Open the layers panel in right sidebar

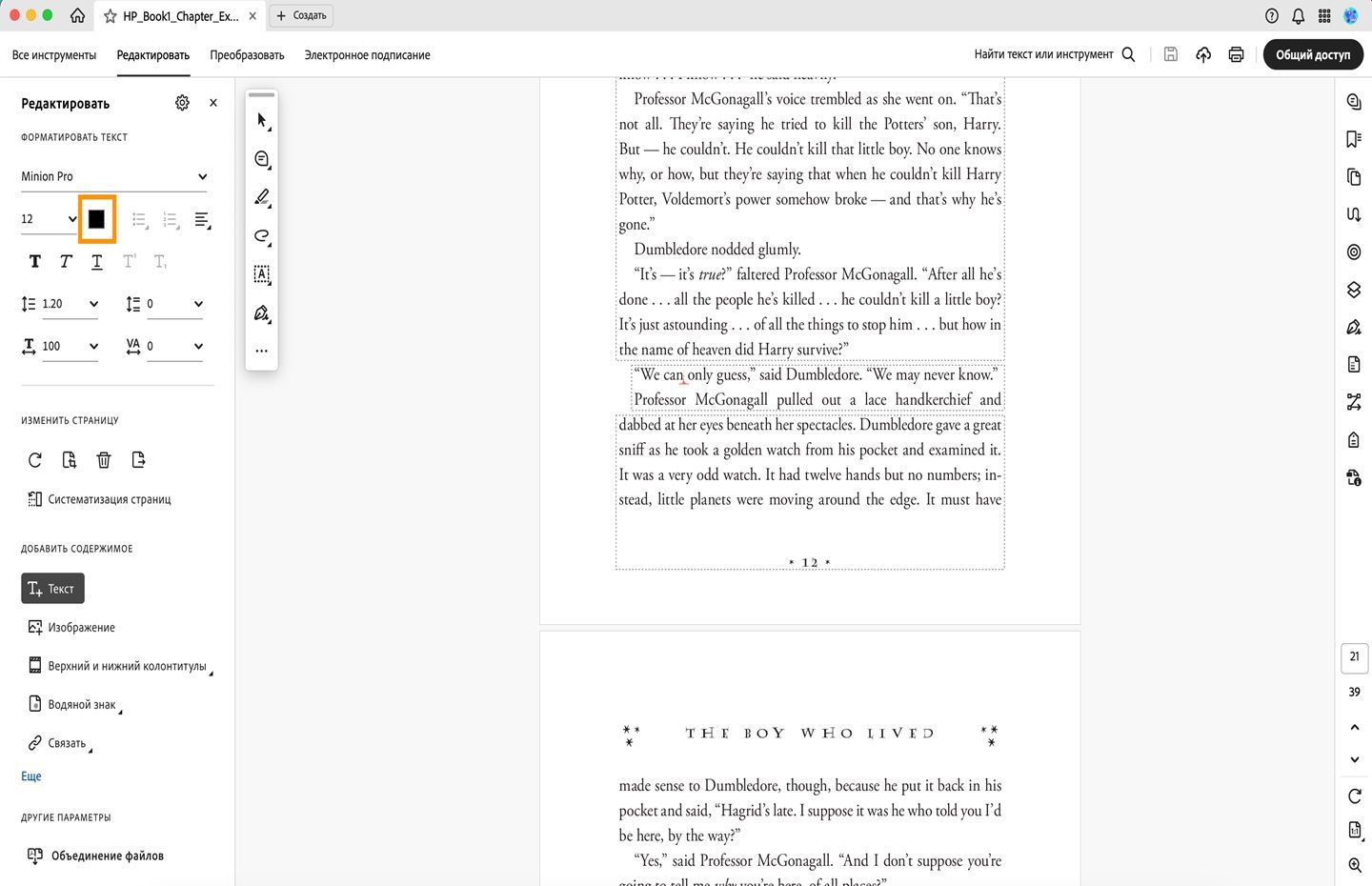pos(1354,290)
